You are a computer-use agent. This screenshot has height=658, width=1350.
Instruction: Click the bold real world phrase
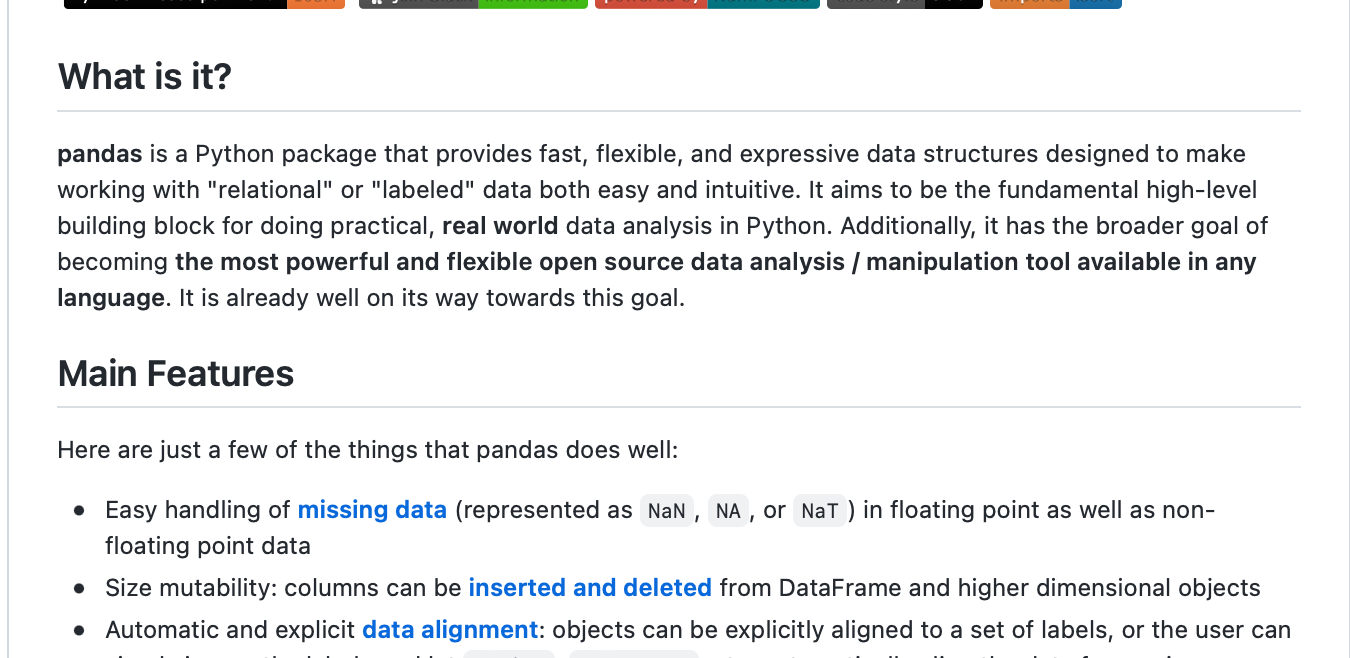click(500, 226)
